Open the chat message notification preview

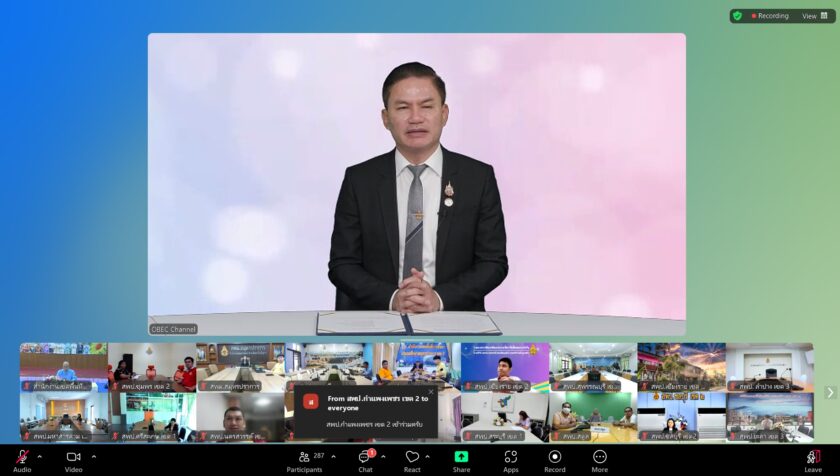pos(366,412)
